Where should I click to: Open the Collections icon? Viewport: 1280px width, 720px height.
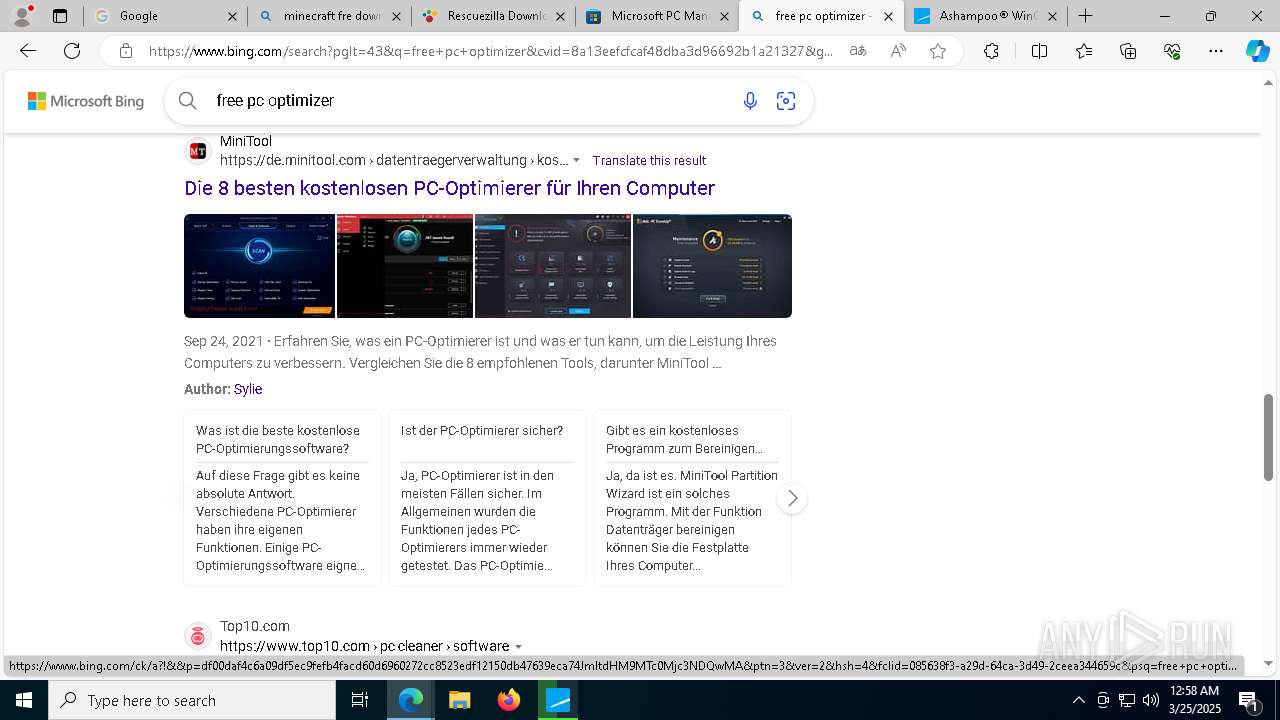pyautogui.click(x=1128, y=51)
